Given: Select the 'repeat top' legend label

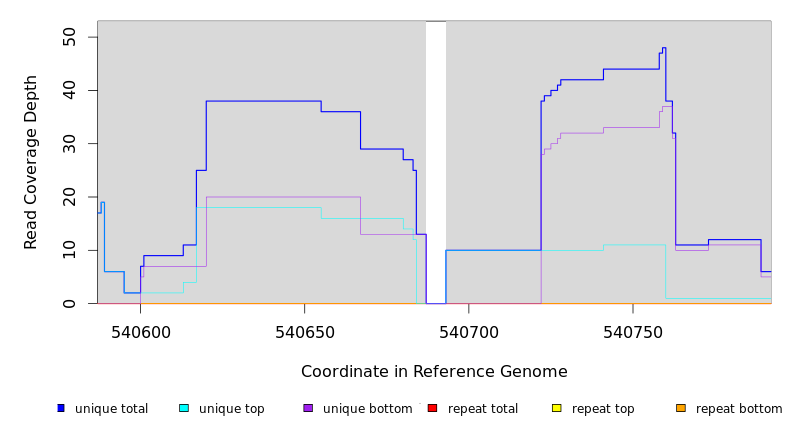Looking at the screenshot, I should coord(603,409).
